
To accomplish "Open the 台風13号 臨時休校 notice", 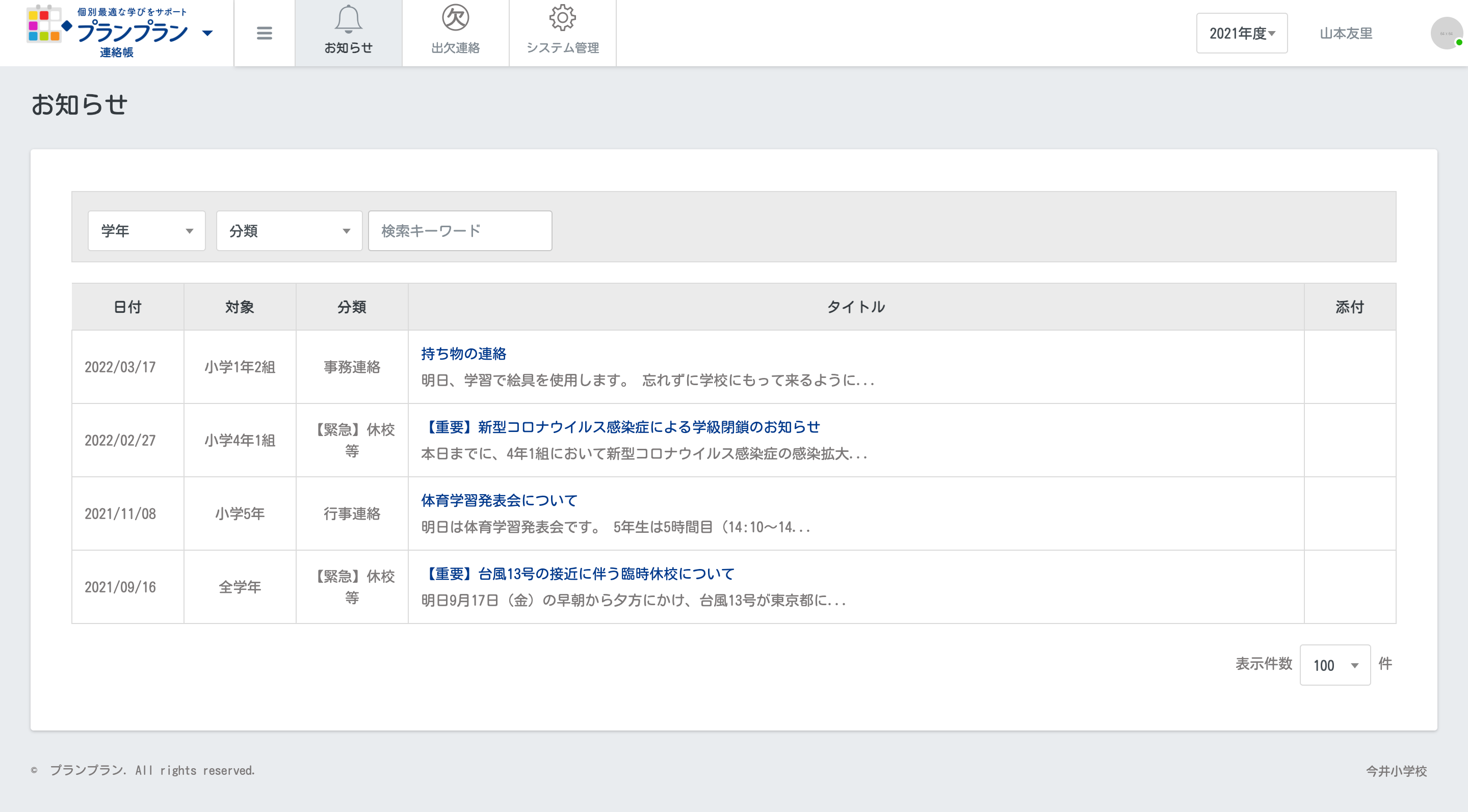I will [578, 574].
